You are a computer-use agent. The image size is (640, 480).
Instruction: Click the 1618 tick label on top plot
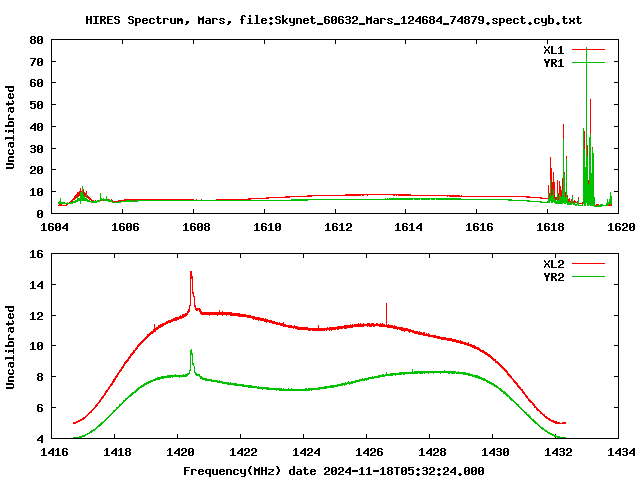click(551, 227)
